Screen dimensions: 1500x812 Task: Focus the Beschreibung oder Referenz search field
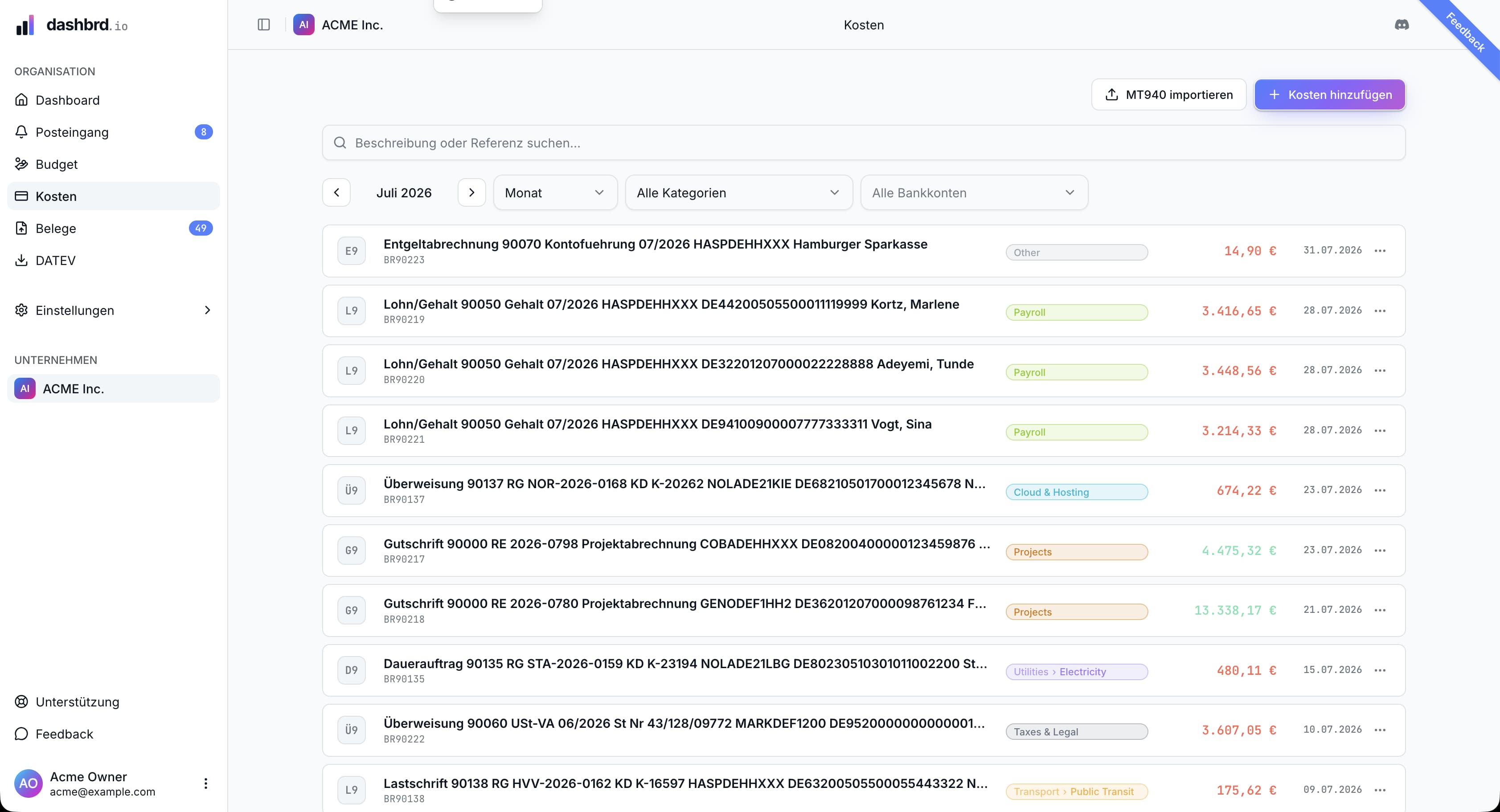[x=864, y=143]
